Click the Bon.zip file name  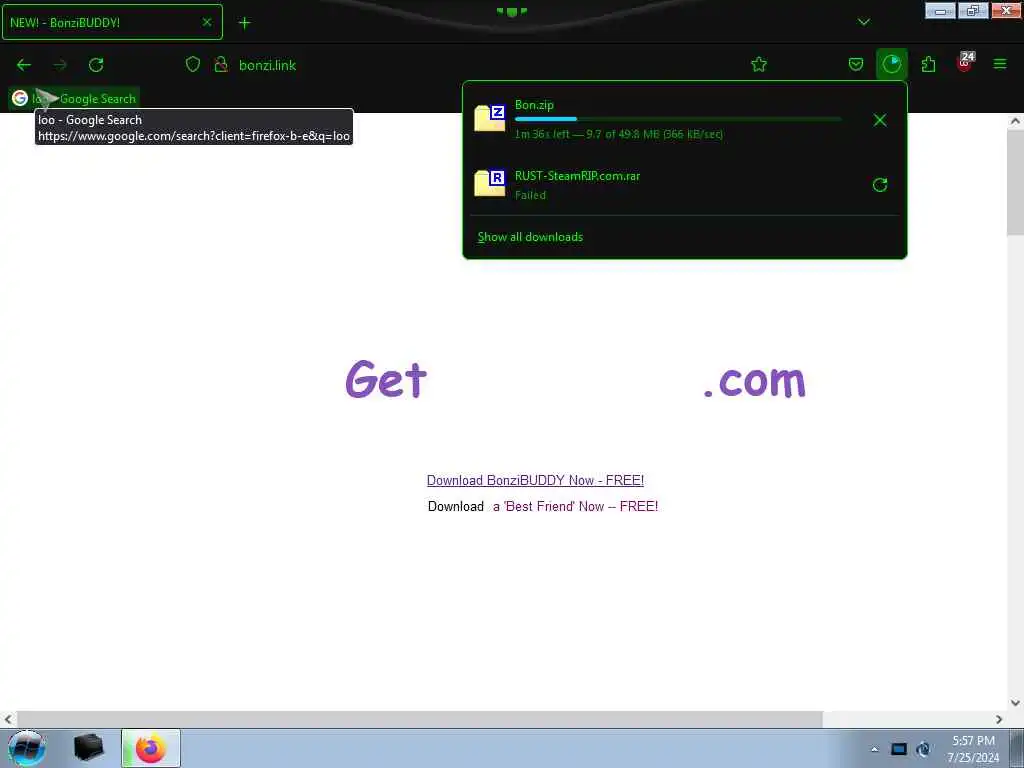pos(534,104)
